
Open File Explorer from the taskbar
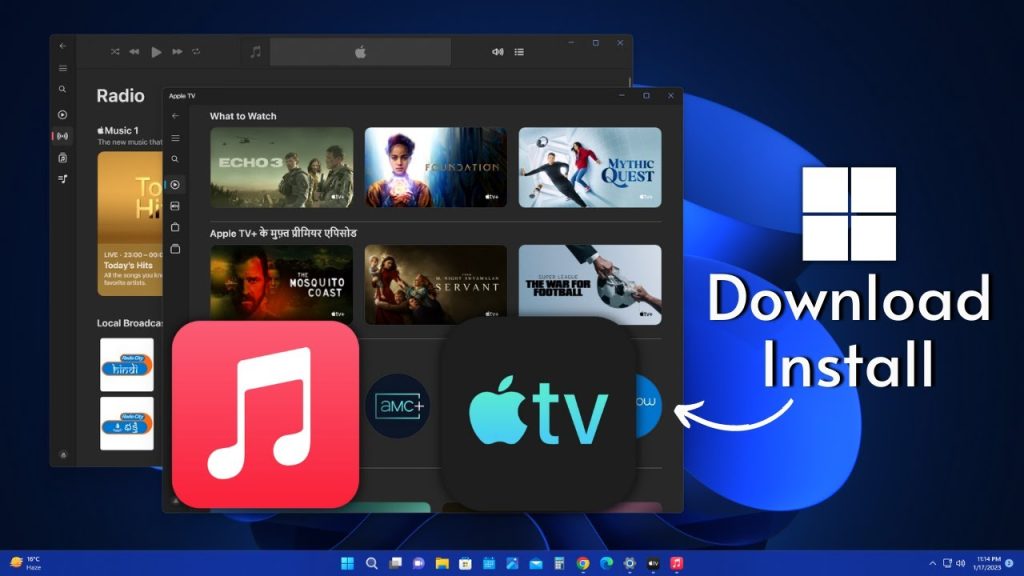pos(442,563)
